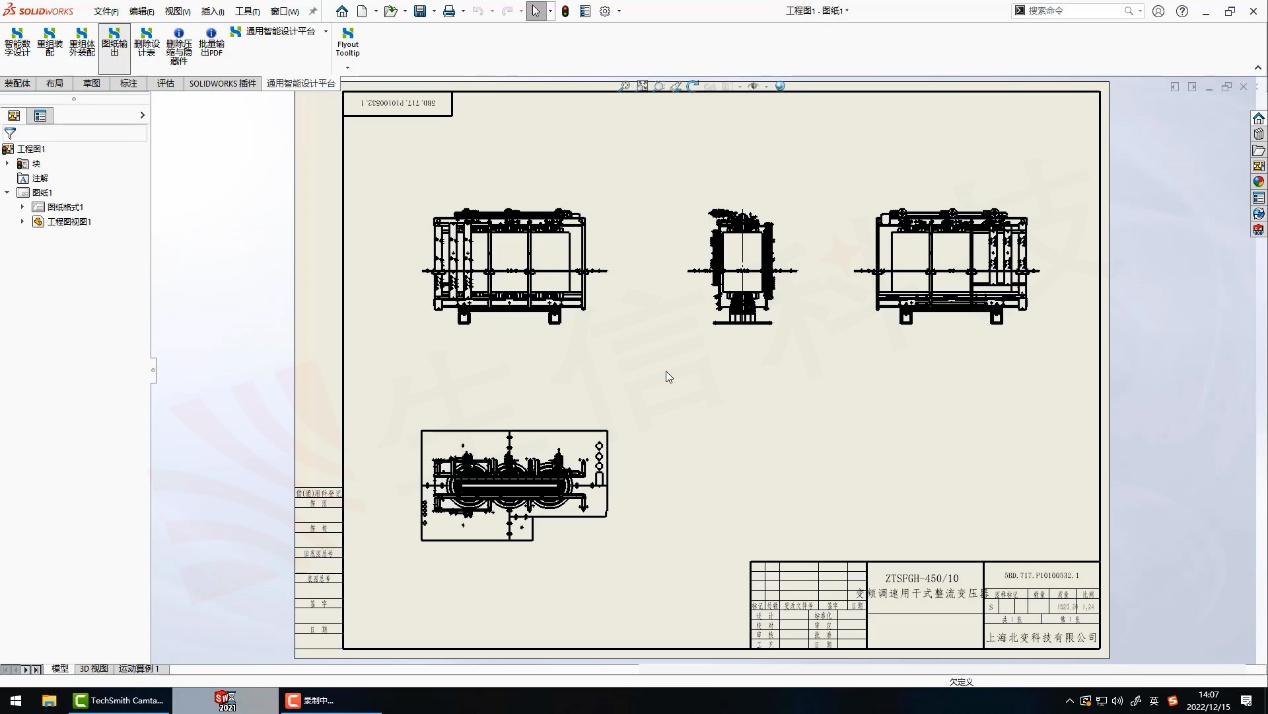The width and height of the screenshot is (1268, 714).
Task: Select the 注解 tree item
Action: 32,178
